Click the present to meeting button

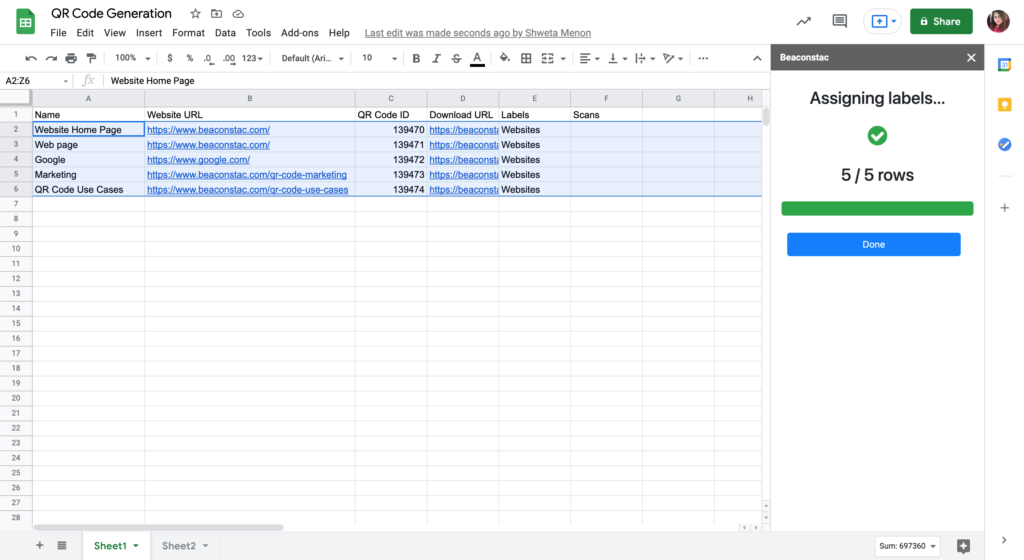click(882, 22)
